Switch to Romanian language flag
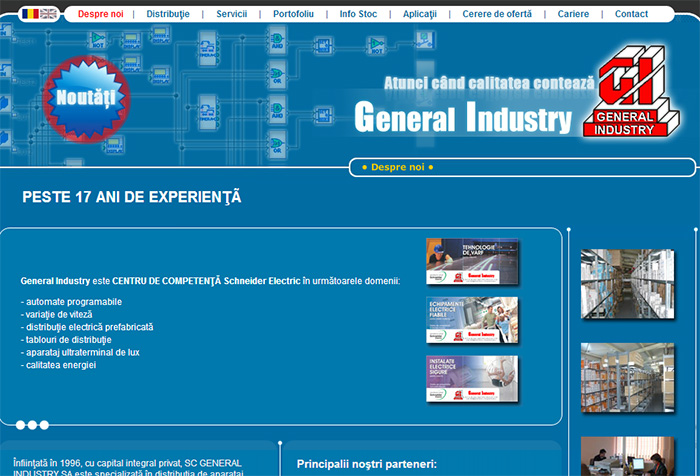Viewport: 700px width, 476px height. point(30,14)
